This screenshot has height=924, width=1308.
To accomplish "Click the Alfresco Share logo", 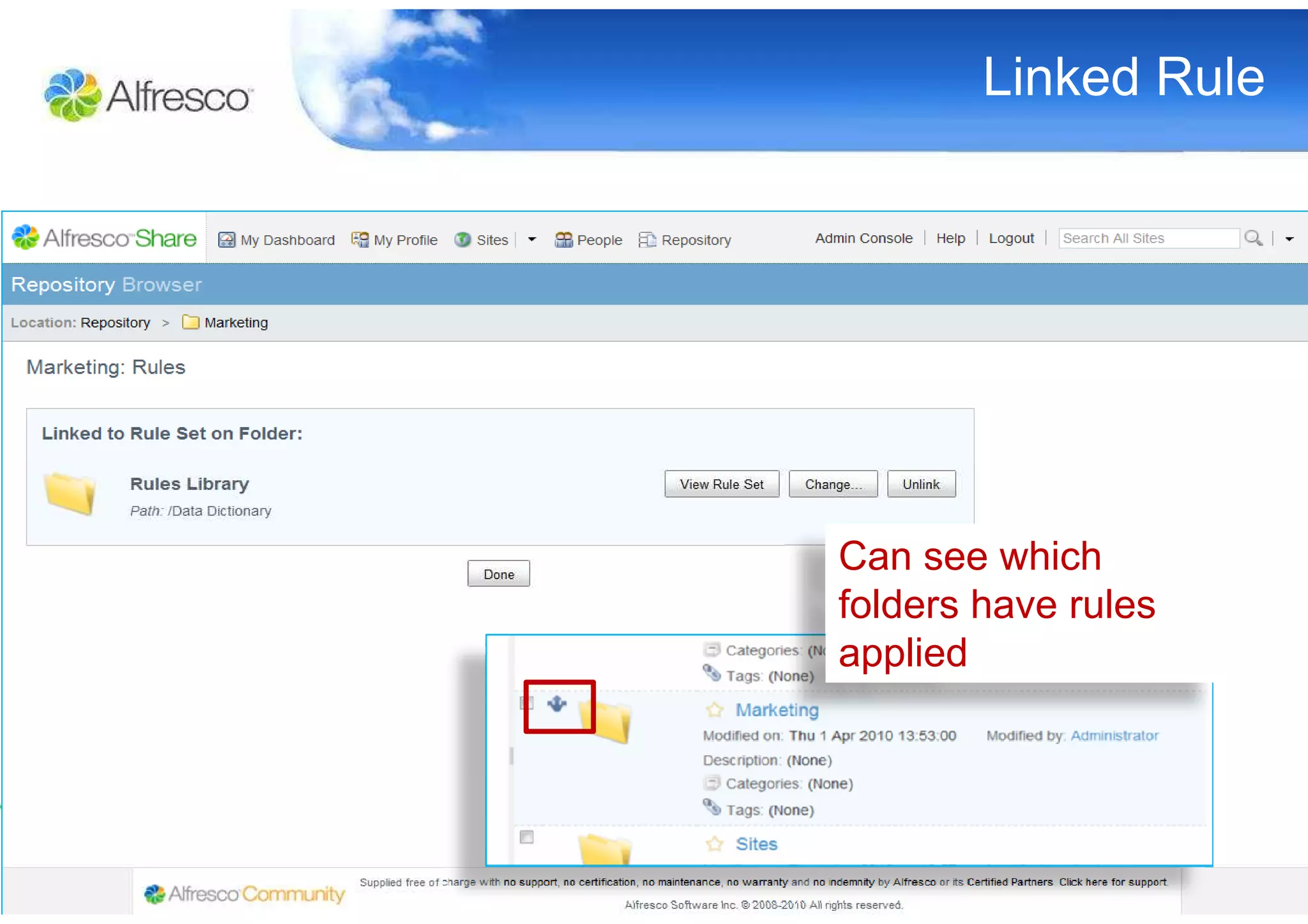I will click(105, 238).
